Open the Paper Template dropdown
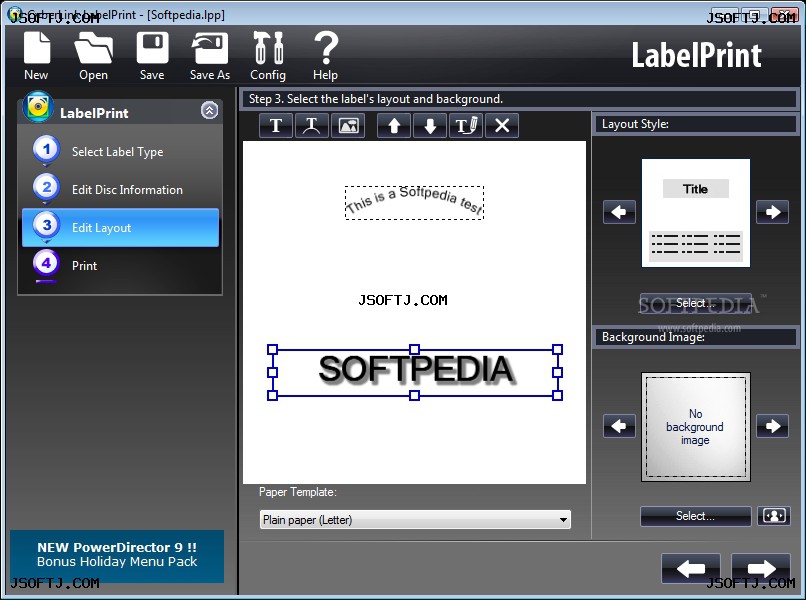Viewport: 806px width, 600px height. tap(415, 520)
